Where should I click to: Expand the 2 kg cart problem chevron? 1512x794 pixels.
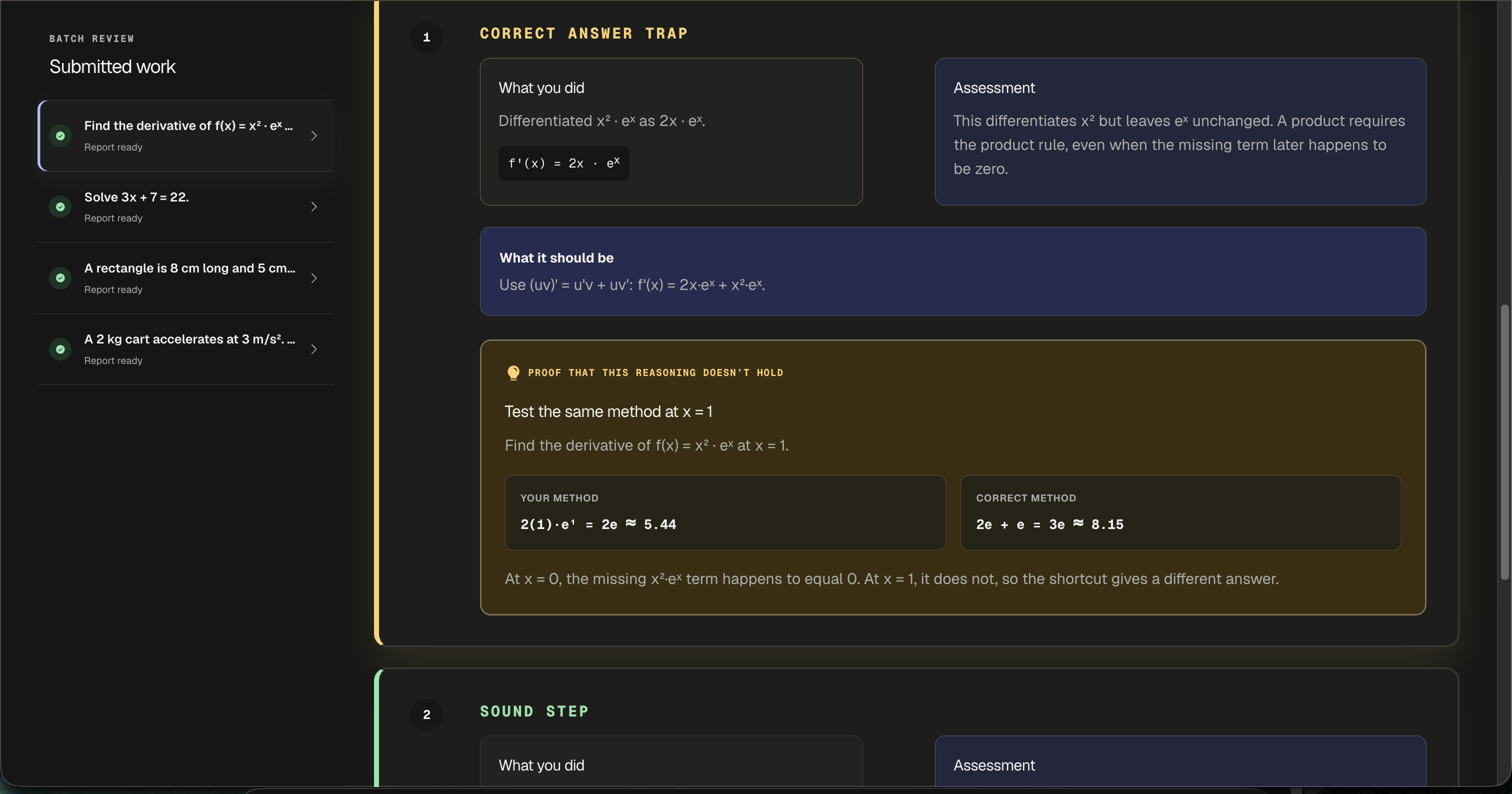click(314, 349)
